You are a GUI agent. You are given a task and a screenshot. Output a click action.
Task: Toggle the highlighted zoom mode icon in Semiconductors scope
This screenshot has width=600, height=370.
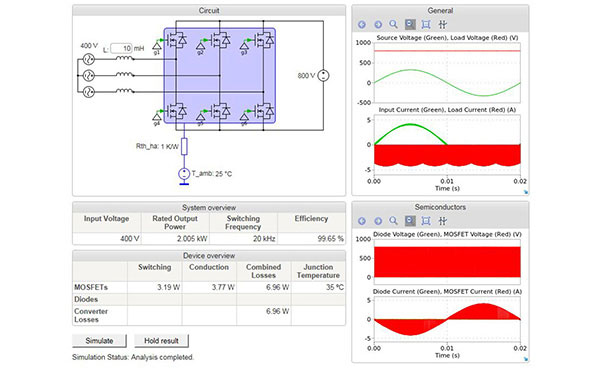point(410,221)
